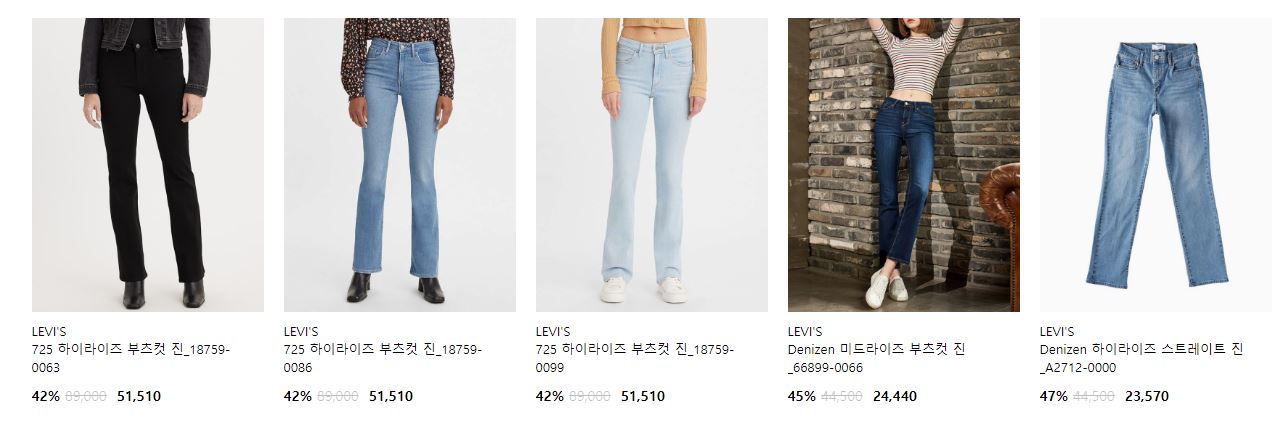Click the 24,440 sale price

895,397
